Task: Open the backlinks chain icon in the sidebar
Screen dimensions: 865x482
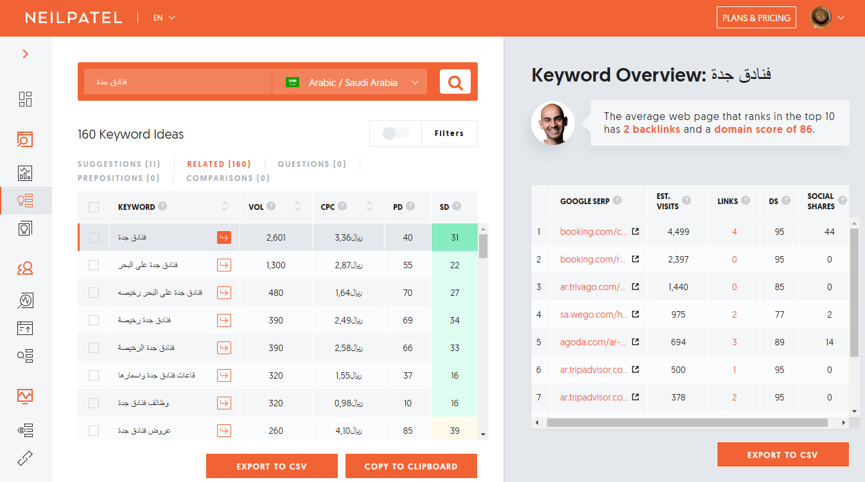Action: [x=25, y=458]
